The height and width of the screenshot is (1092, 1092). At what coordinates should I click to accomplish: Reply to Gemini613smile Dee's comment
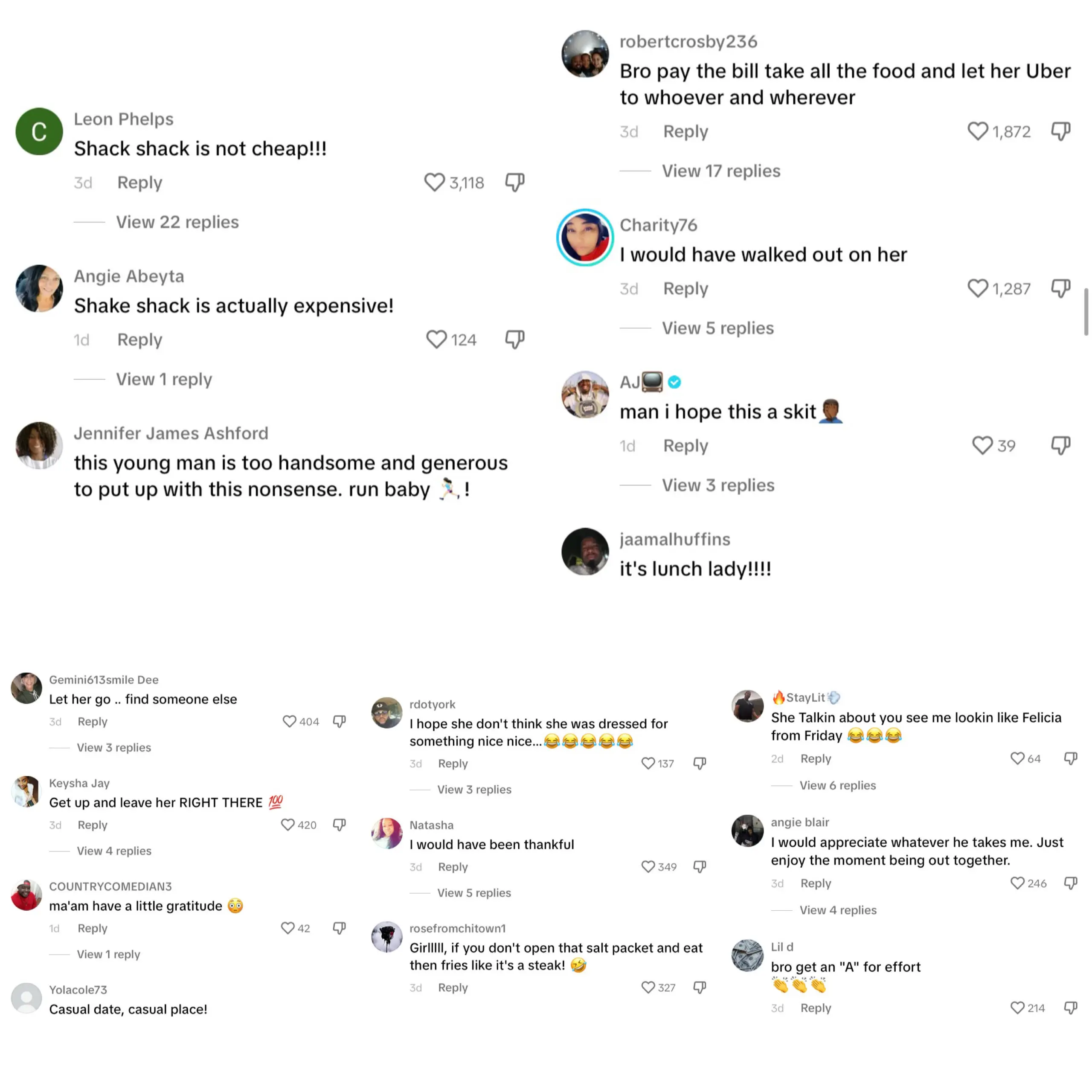(92, 721)
